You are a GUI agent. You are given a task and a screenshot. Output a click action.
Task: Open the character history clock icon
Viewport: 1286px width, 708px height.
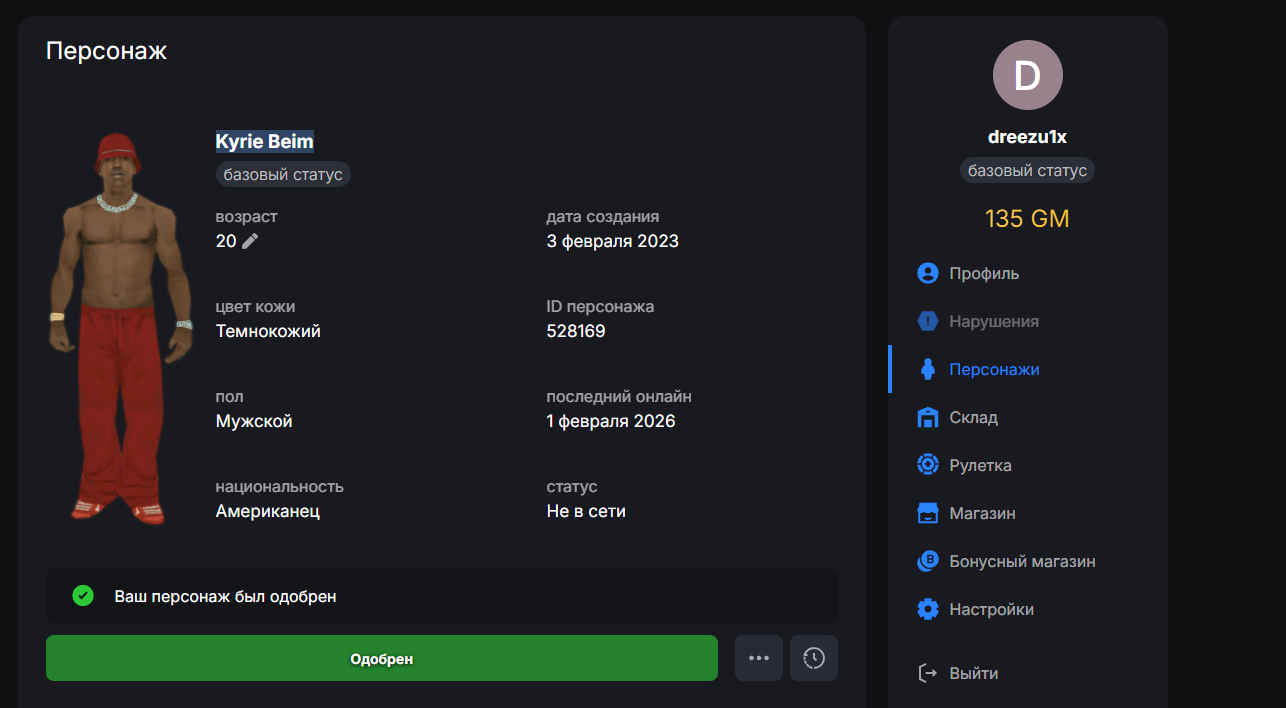point(814,658)
